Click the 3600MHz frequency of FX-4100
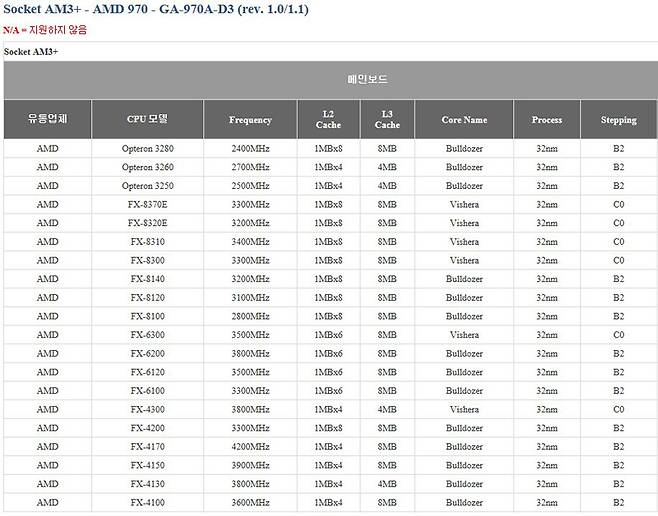 coord(251,502)
